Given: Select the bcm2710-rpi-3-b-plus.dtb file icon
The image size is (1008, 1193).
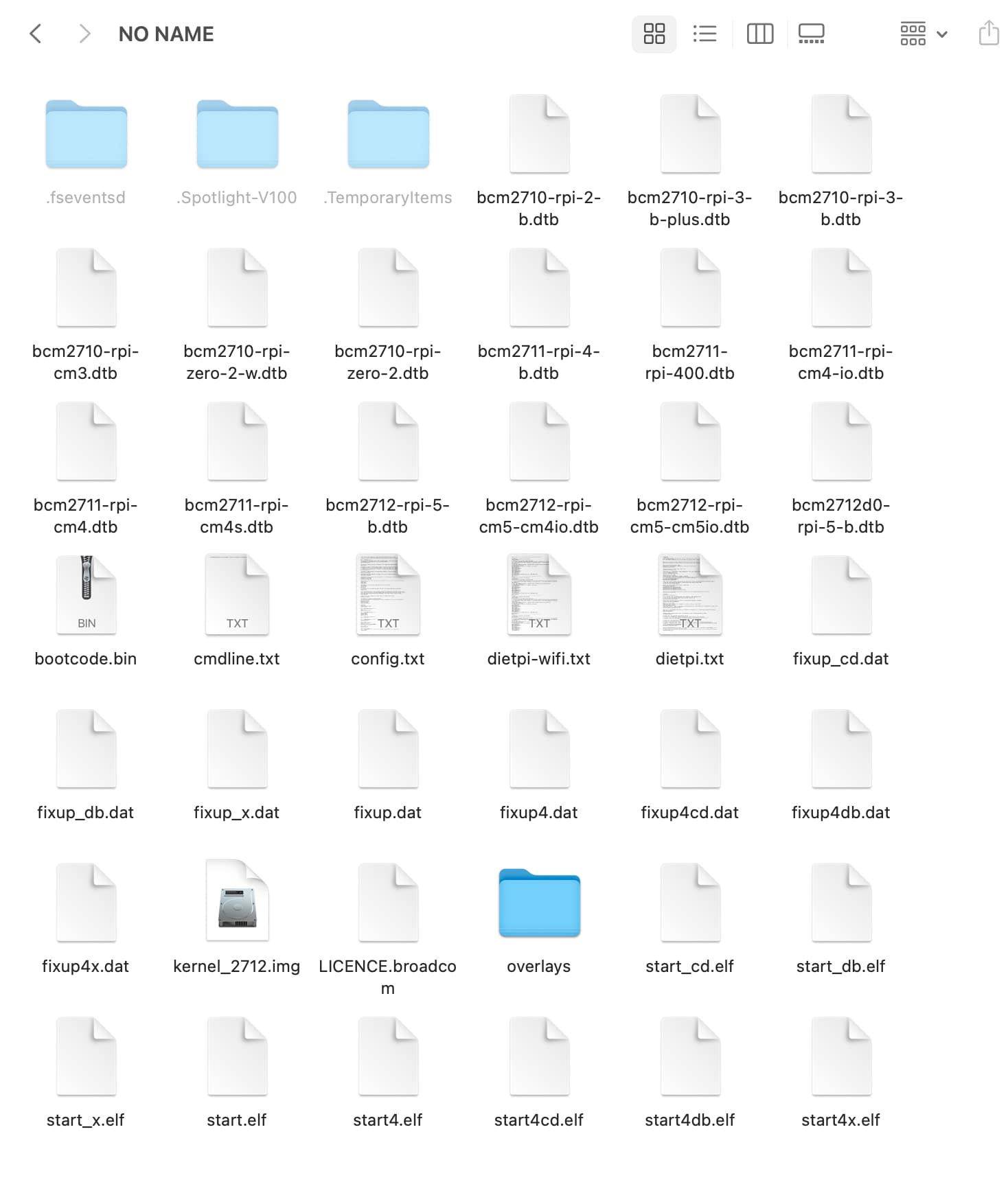Looking at the screenshot, I should coord(691,134).
